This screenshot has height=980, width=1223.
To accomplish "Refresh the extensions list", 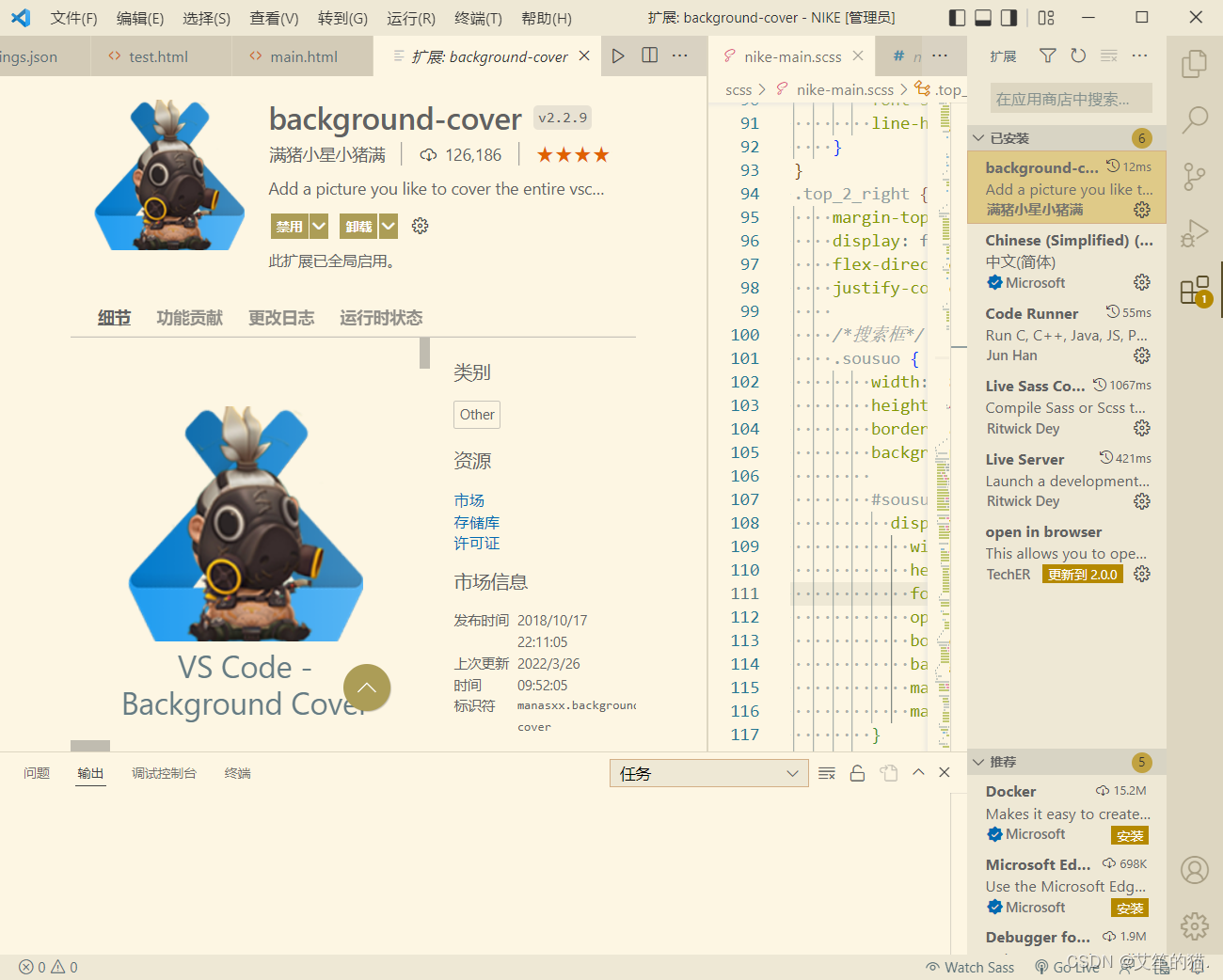I will [x=1078, y=56].
